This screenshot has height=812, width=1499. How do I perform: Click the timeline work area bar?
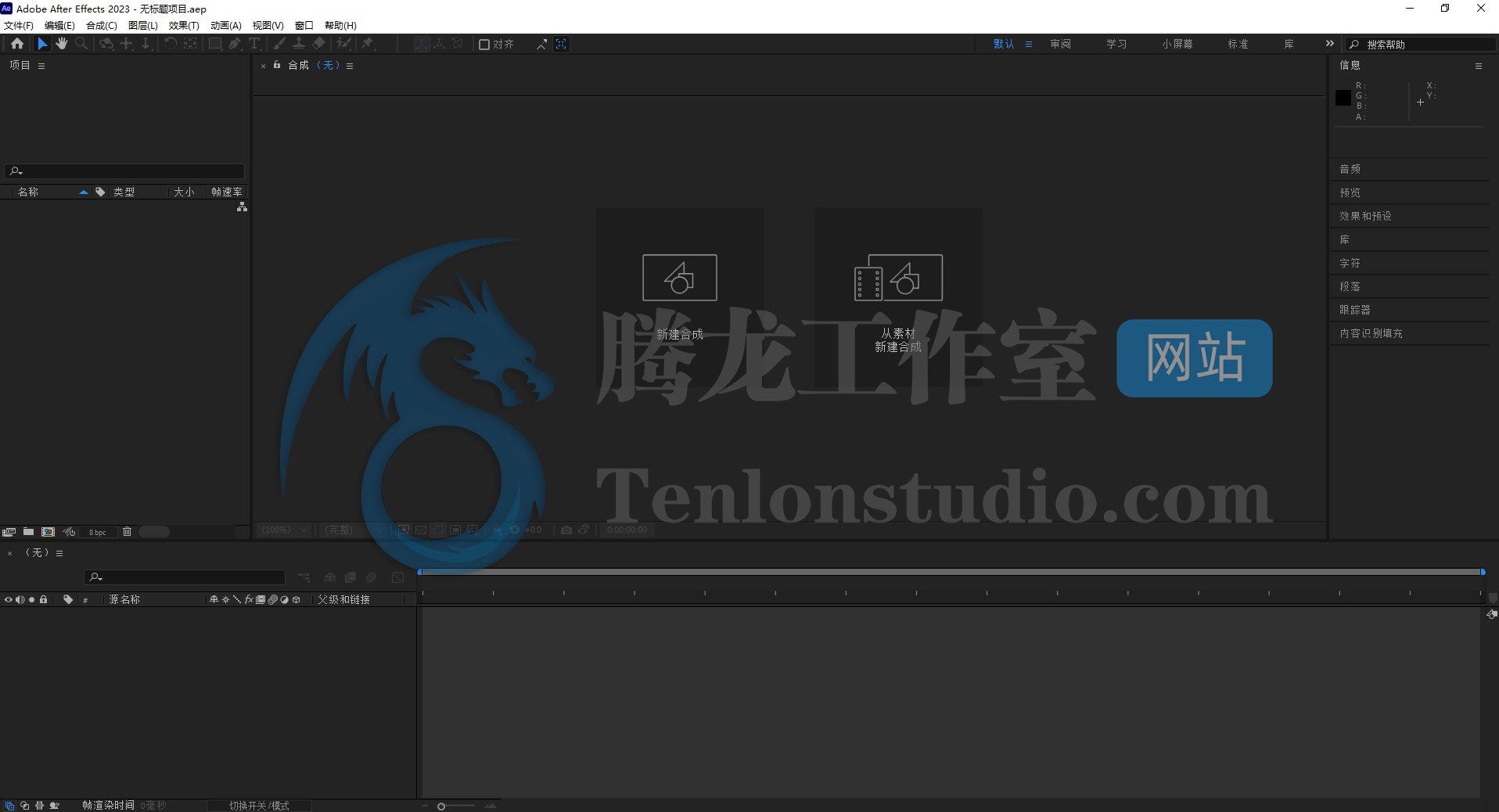[x=951, y=572]
